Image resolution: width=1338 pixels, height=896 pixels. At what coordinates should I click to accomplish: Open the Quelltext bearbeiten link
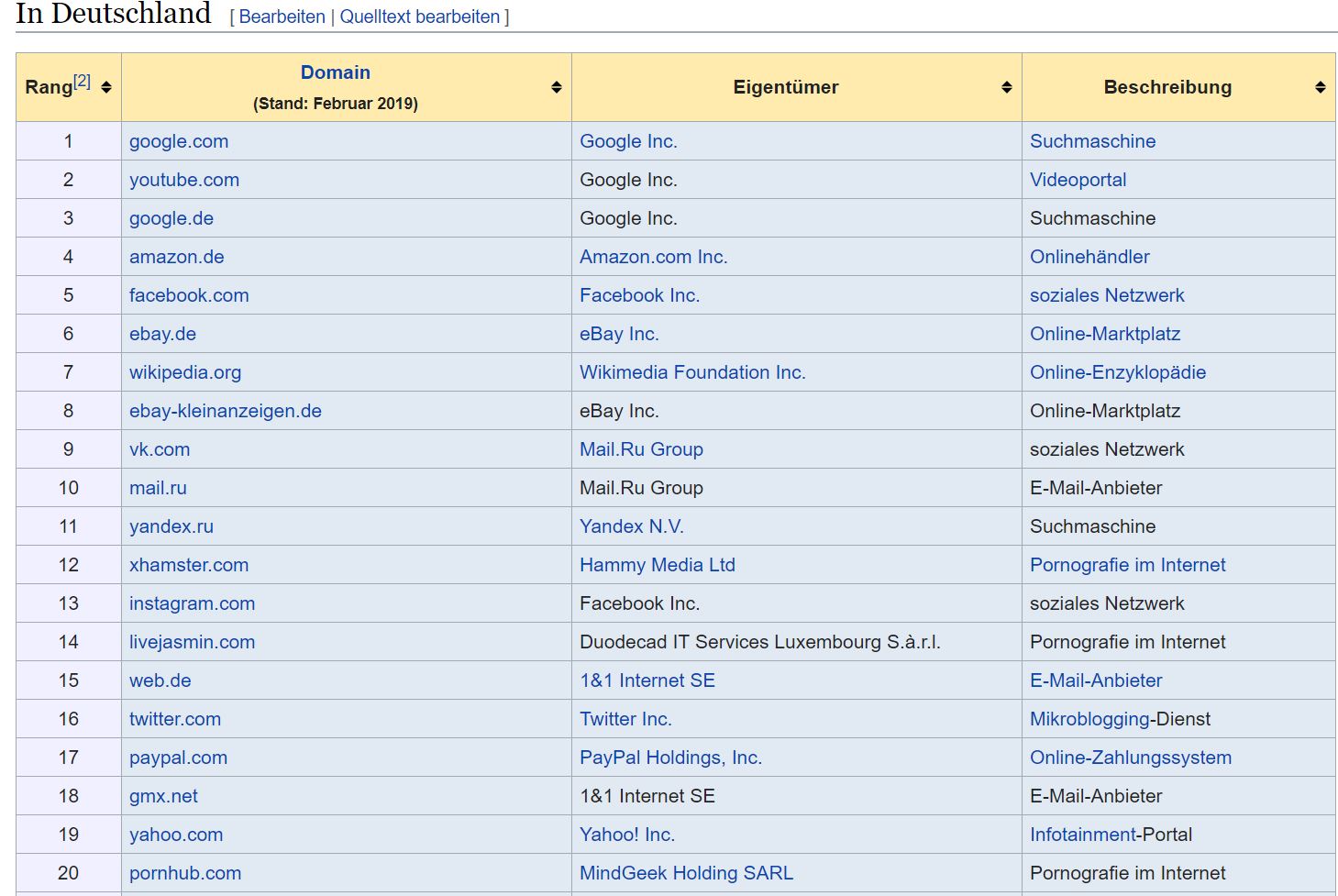[x=420, y=17]
